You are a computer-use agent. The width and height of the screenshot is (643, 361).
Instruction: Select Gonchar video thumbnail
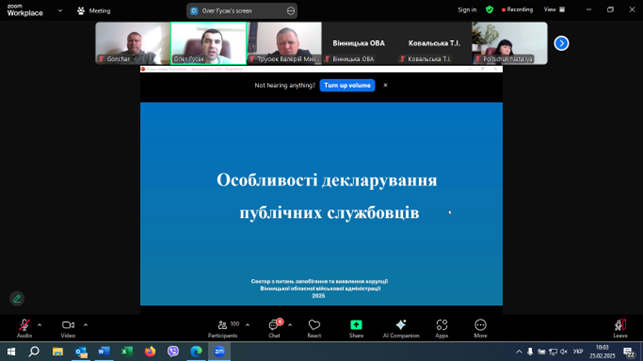pyautogui.click(x=133, y=43)
